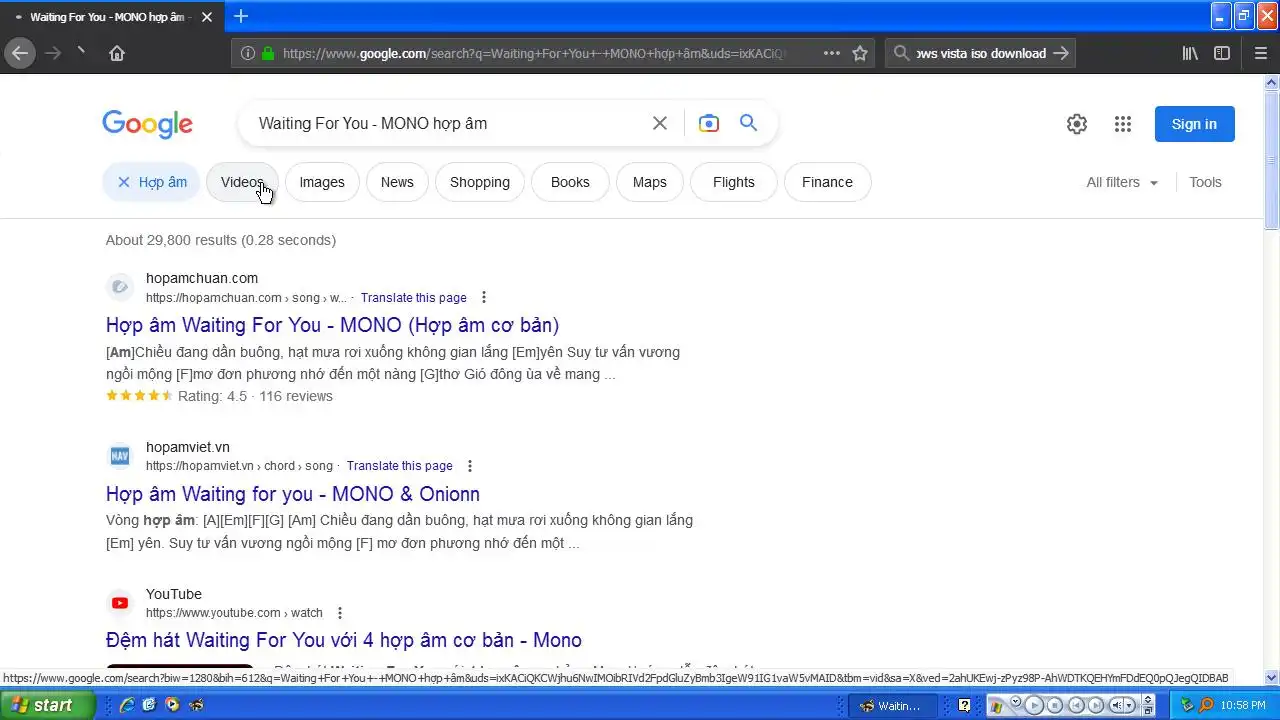Click the hopamchuan.com site name
The height and width of the screenshot is (720, 1280).
[x=202, y=278]
